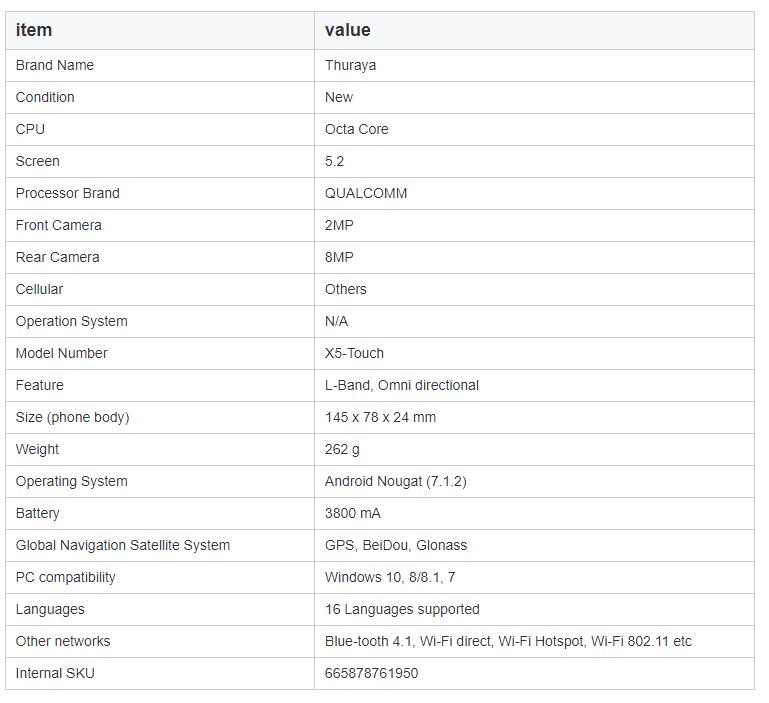Click the Rear Camera 8MP value
The image size is (769, 703).
point(339,257)
